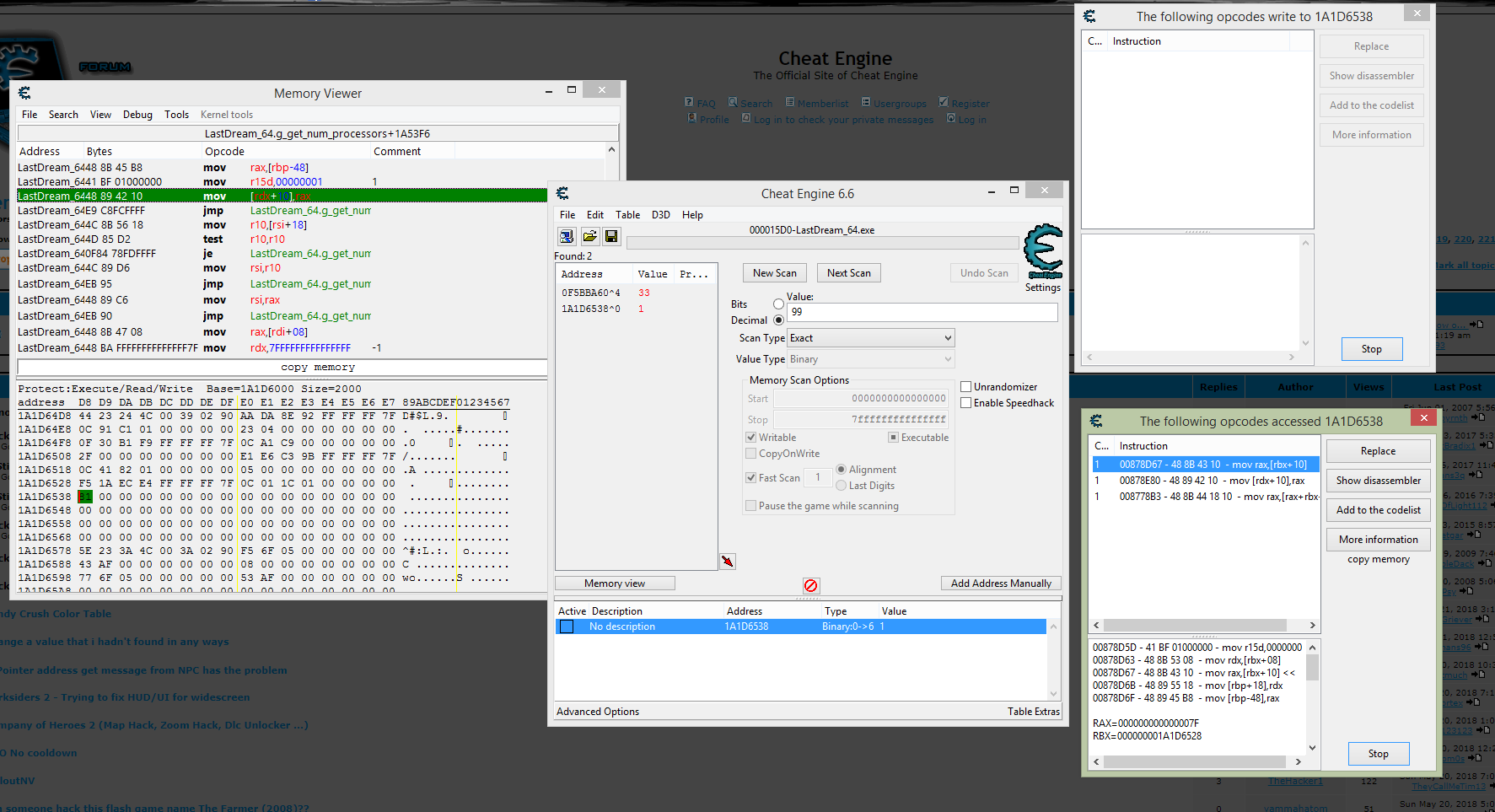The image size is (1495, 812).
Task: Click the Cheat Engine 6.6 title bar icon
Action: 562,193
